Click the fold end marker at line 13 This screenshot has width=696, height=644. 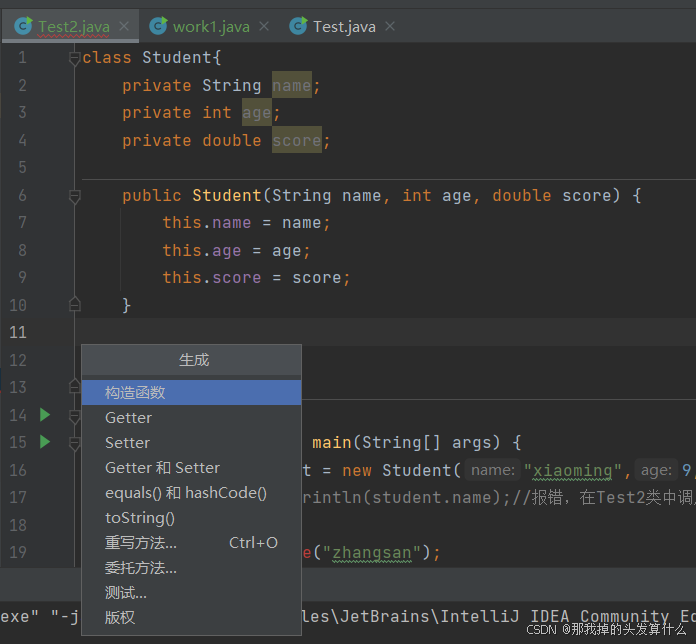point(75,387)
